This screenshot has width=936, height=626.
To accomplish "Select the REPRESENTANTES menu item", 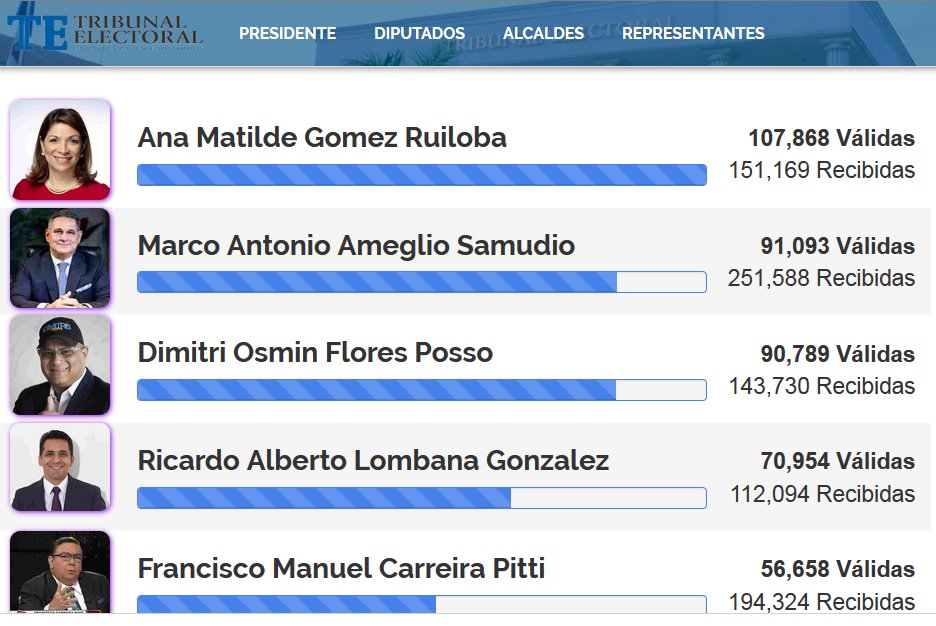I will coord(693,33).
